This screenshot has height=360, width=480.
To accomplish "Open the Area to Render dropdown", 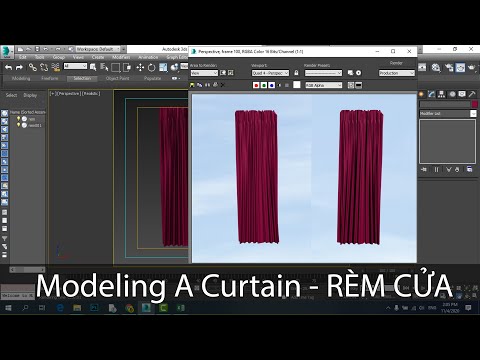I will (x=204, y=73).
